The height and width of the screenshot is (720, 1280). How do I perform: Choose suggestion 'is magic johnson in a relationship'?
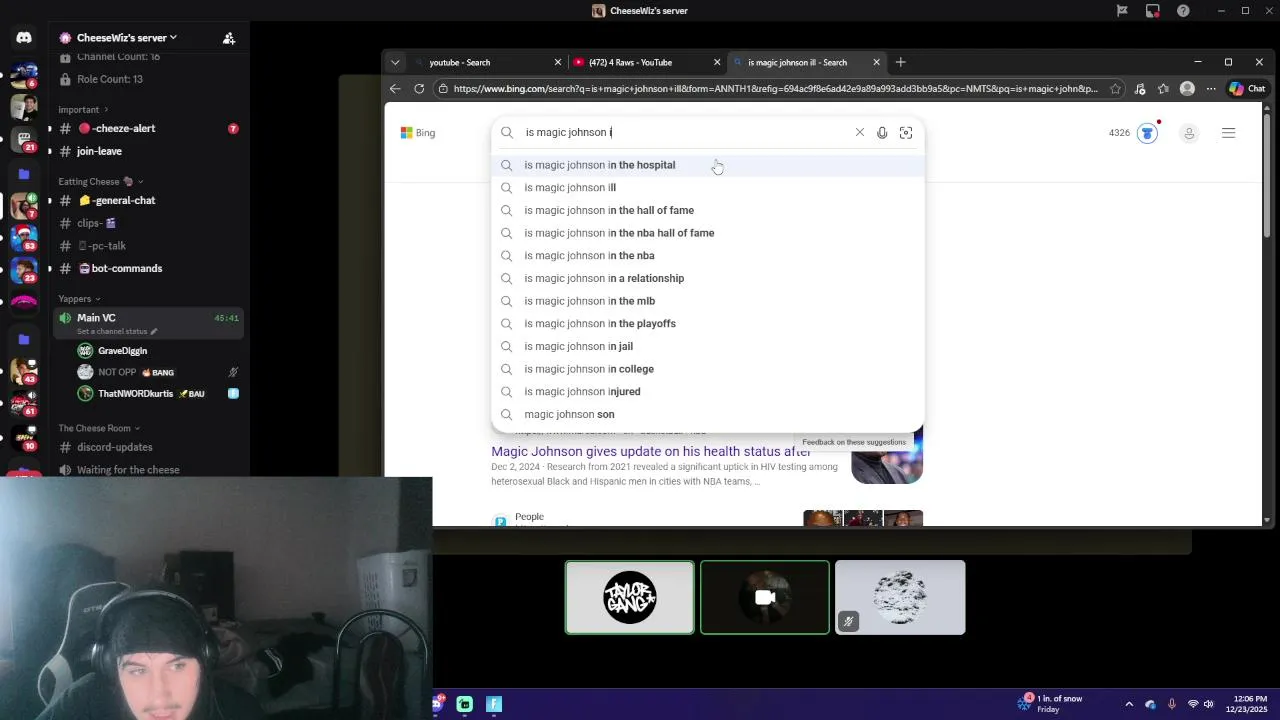coord(708,278)
